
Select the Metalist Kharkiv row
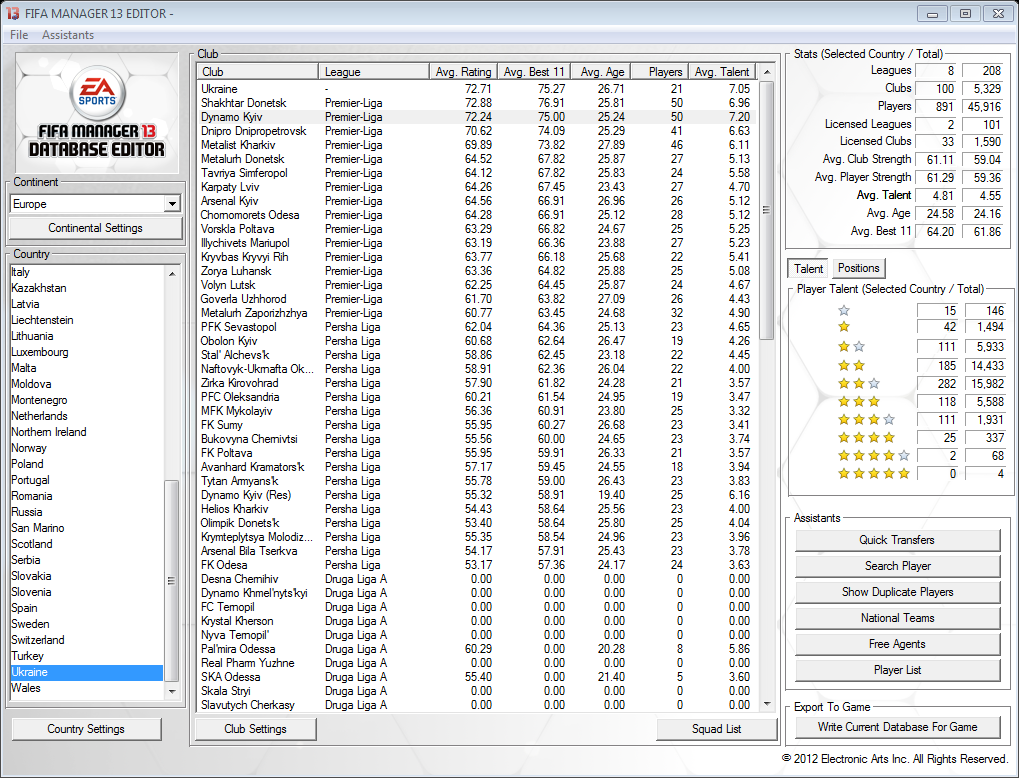[x=478, y=145]
